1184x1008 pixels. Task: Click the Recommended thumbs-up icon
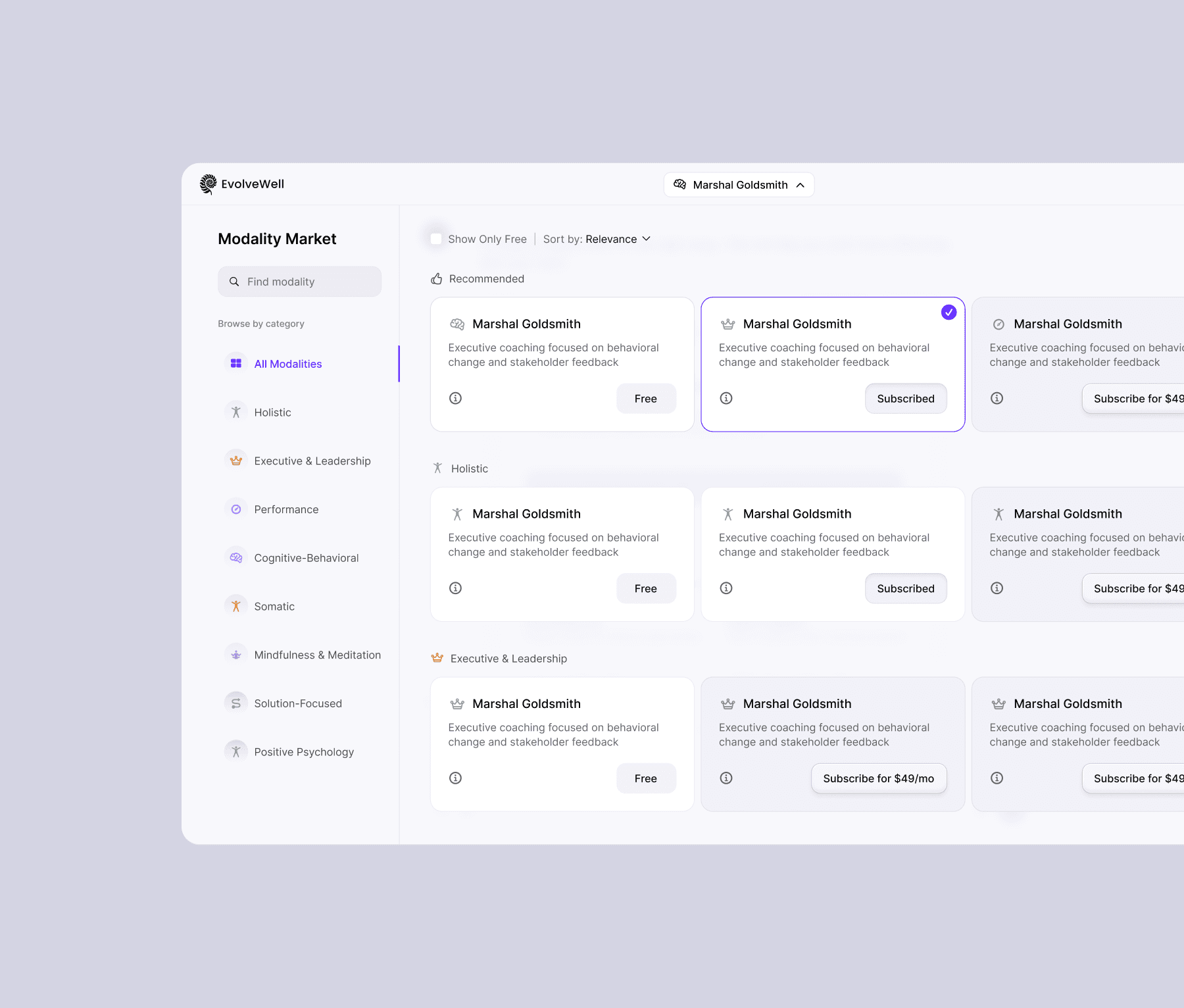[x=437, y=279]
